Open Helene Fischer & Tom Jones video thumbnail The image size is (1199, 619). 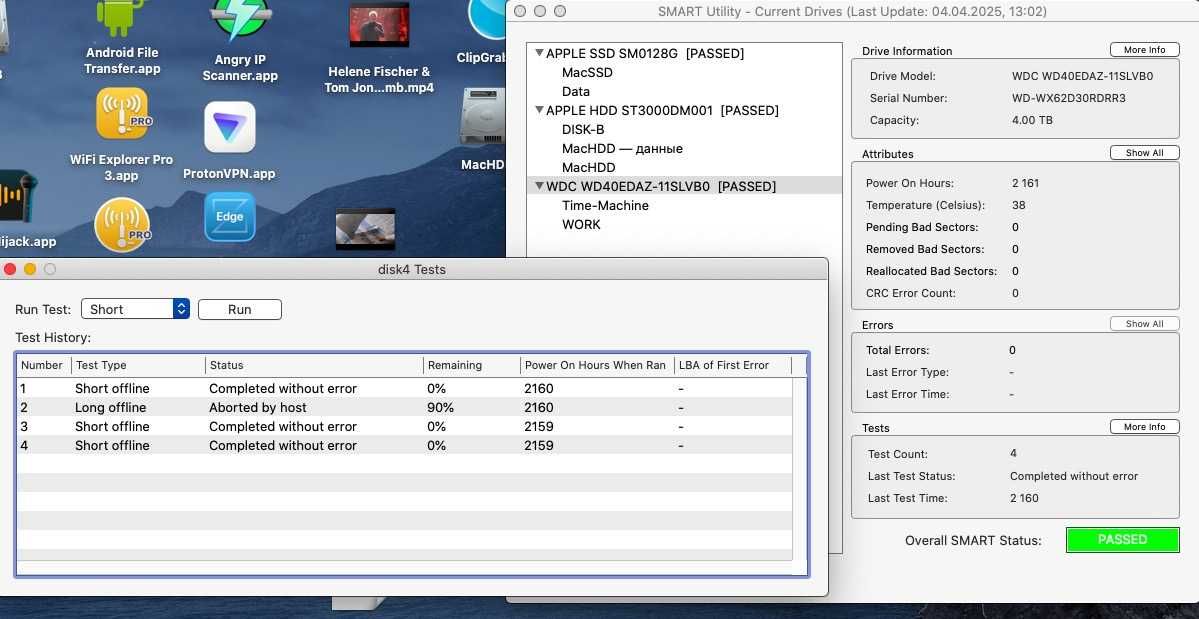point(379,26)
